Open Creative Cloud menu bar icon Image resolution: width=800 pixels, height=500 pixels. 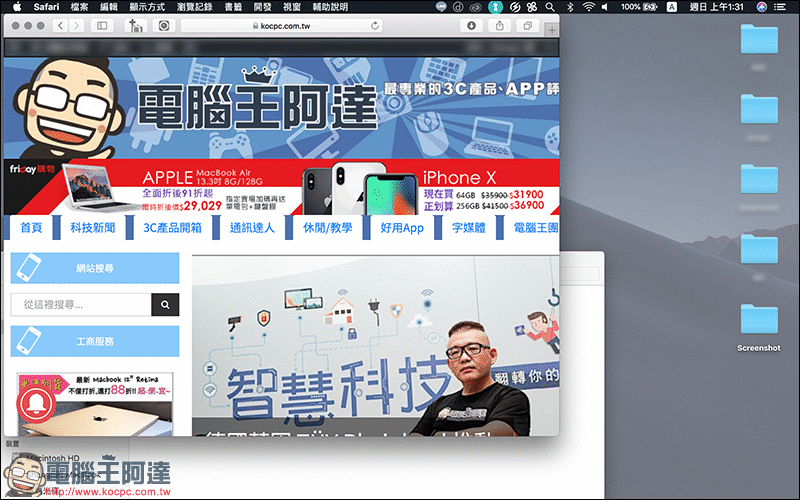(476, 7)
